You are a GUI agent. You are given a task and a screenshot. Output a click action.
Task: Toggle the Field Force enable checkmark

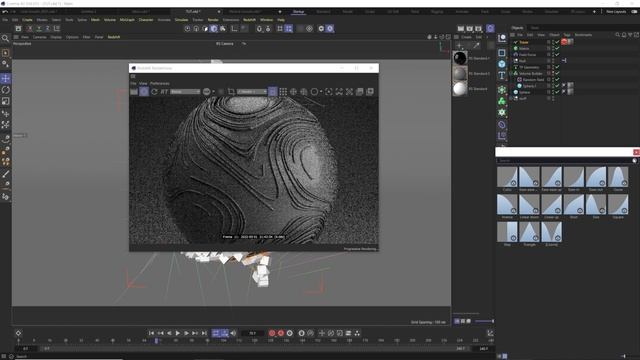[557, 54]
